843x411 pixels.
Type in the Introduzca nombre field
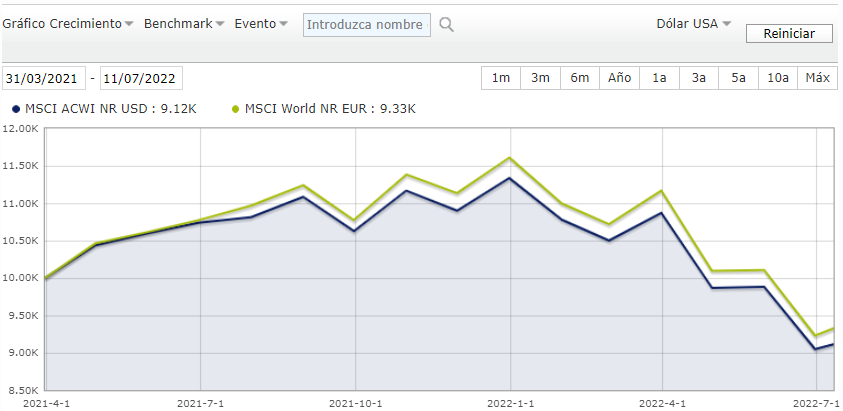pyautogui.click(x=367, y=24)
